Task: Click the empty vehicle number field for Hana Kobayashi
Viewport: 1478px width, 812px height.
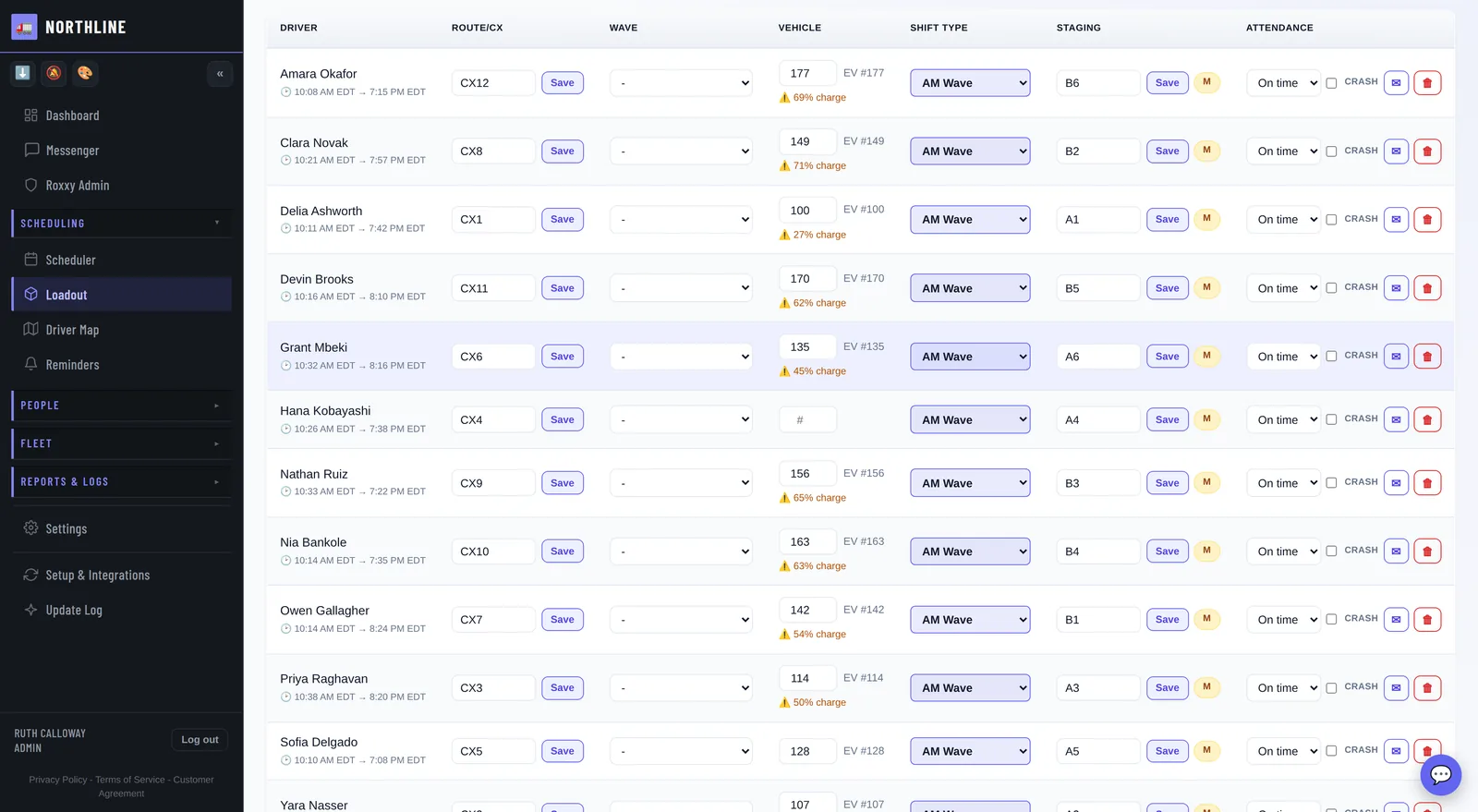Action: point(807,420)
